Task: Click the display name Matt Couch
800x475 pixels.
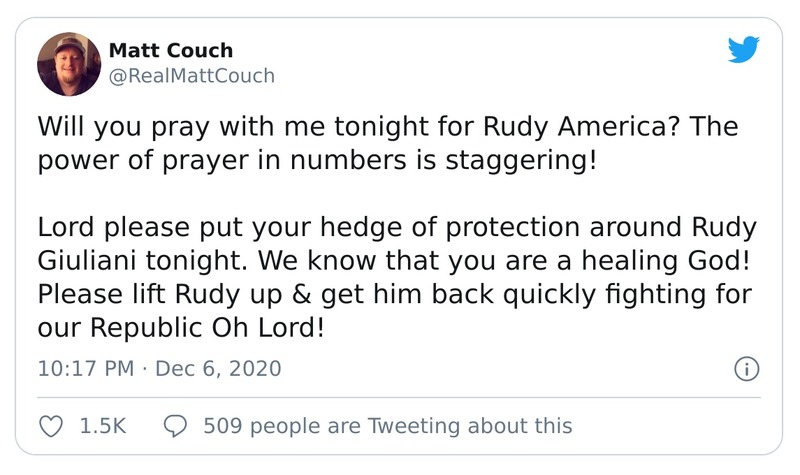Action: [x=169, y=50]
